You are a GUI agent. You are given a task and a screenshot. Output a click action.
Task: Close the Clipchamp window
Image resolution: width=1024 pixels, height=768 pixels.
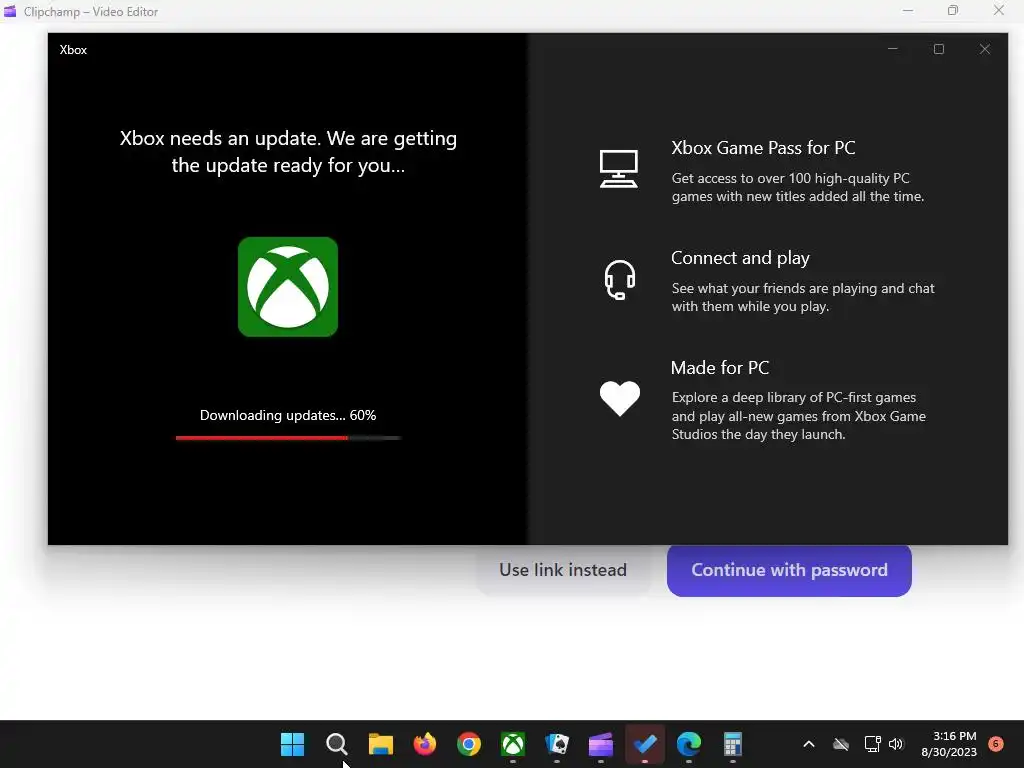[999, 10]
